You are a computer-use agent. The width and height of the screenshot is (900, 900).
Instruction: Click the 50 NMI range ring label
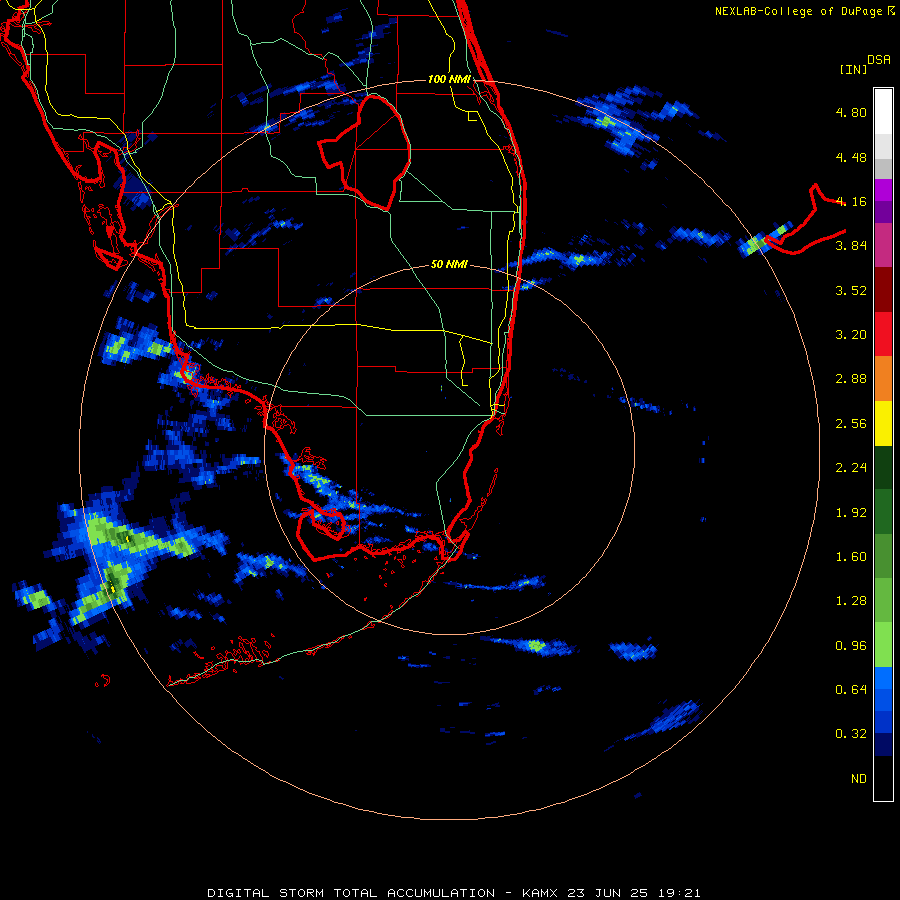[449, 265]
